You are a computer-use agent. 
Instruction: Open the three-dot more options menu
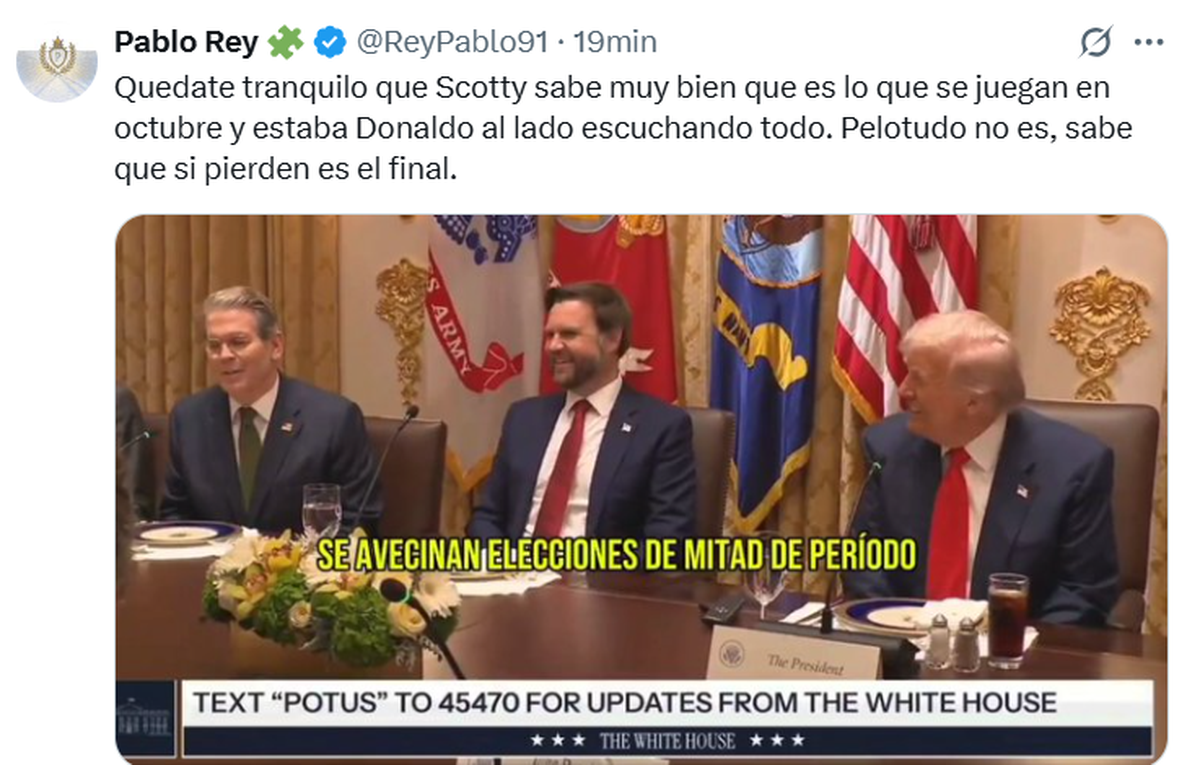pyautogui.click(x=1147, y=42)
